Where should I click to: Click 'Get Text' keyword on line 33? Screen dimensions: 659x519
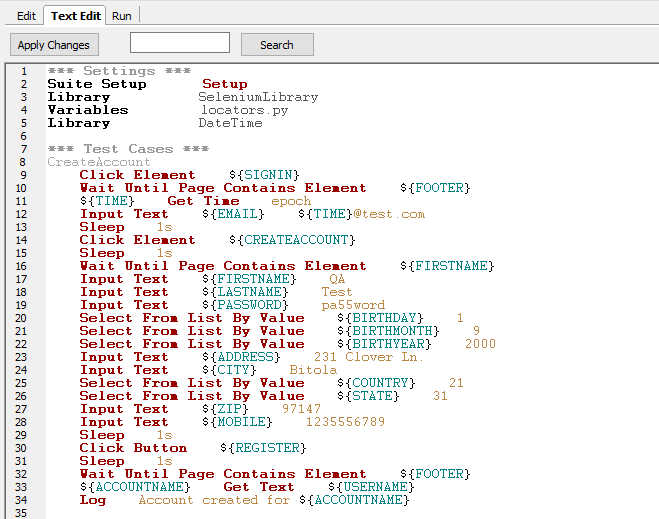(x=258, y=487)
